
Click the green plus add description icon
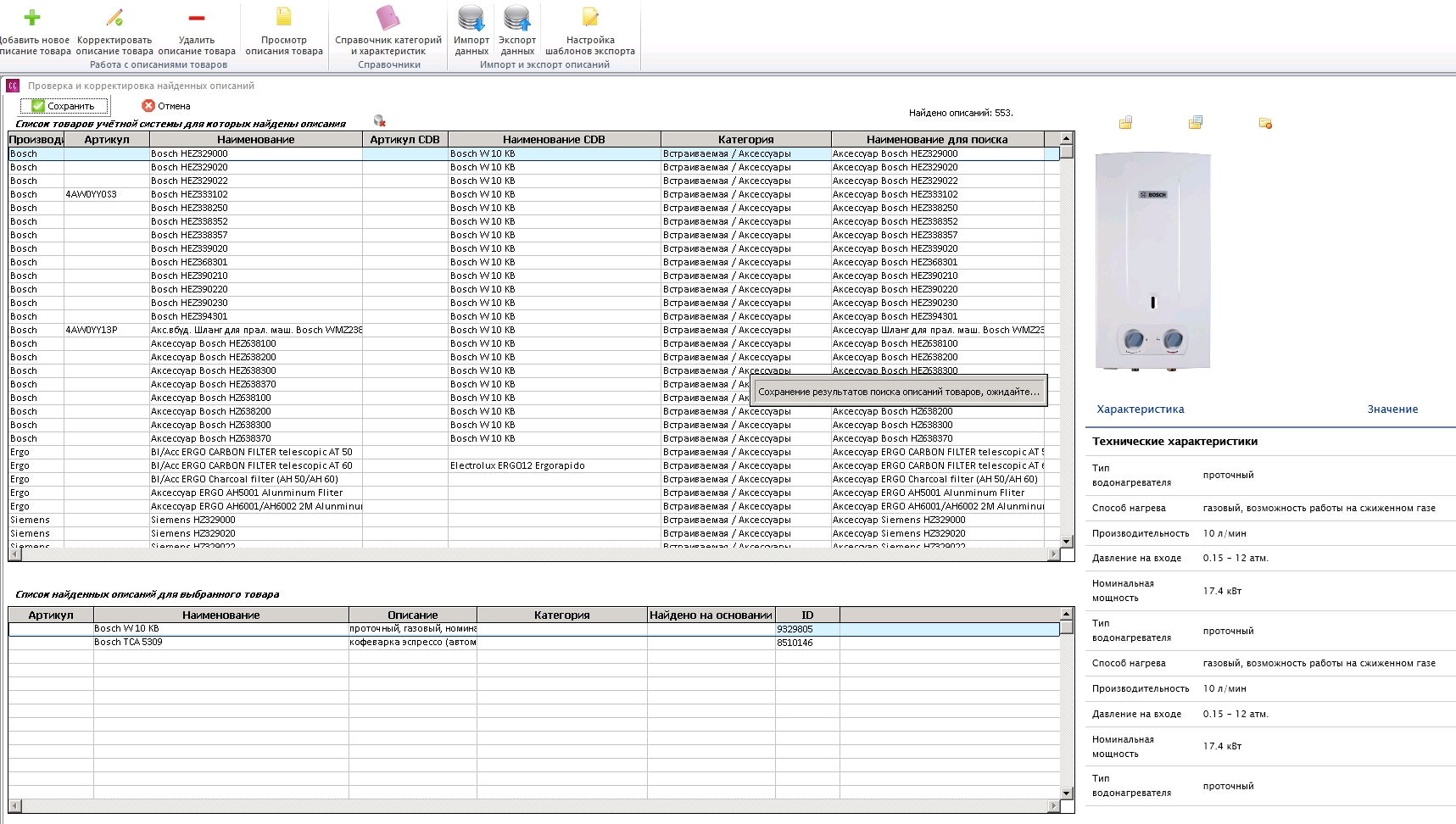(32, 17)
